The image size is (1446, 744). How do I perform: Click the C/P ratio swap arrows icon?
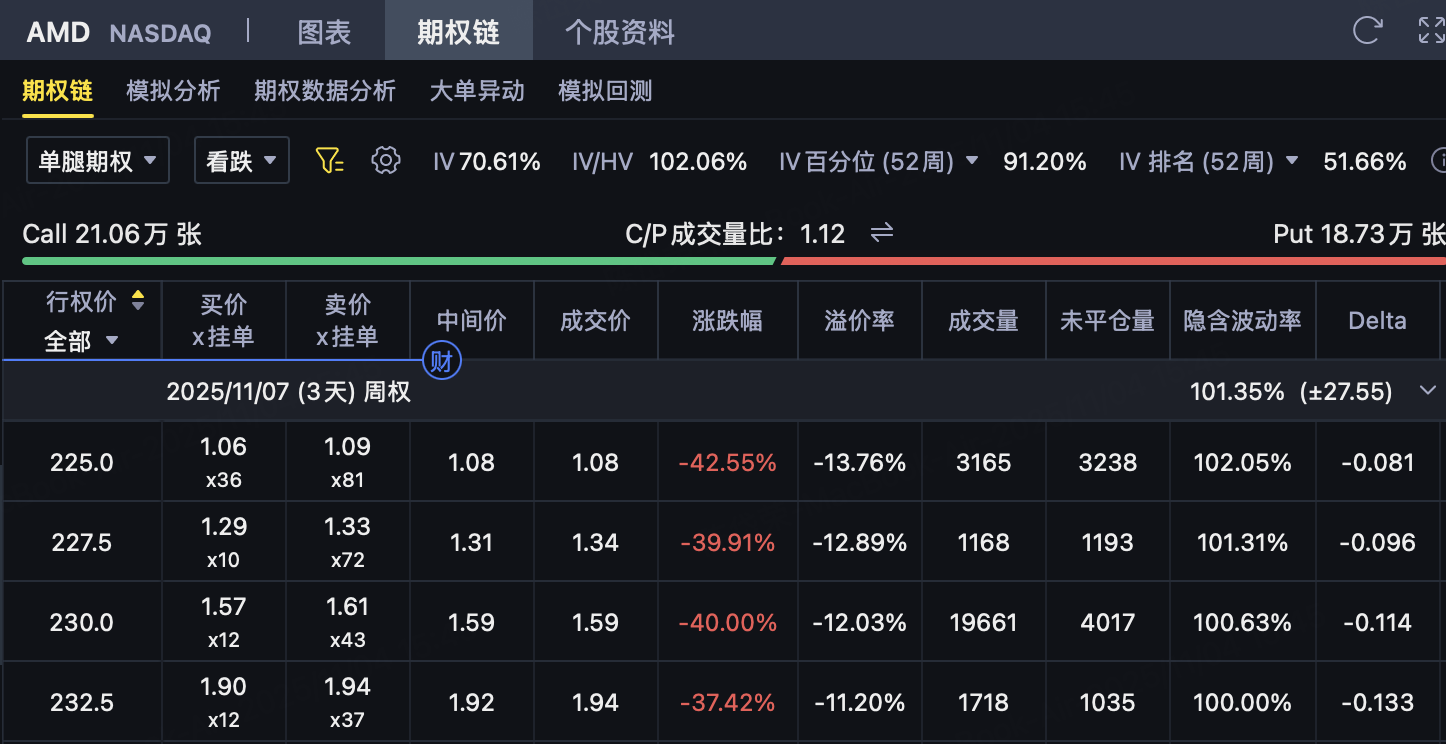click(x=881, y=233)
